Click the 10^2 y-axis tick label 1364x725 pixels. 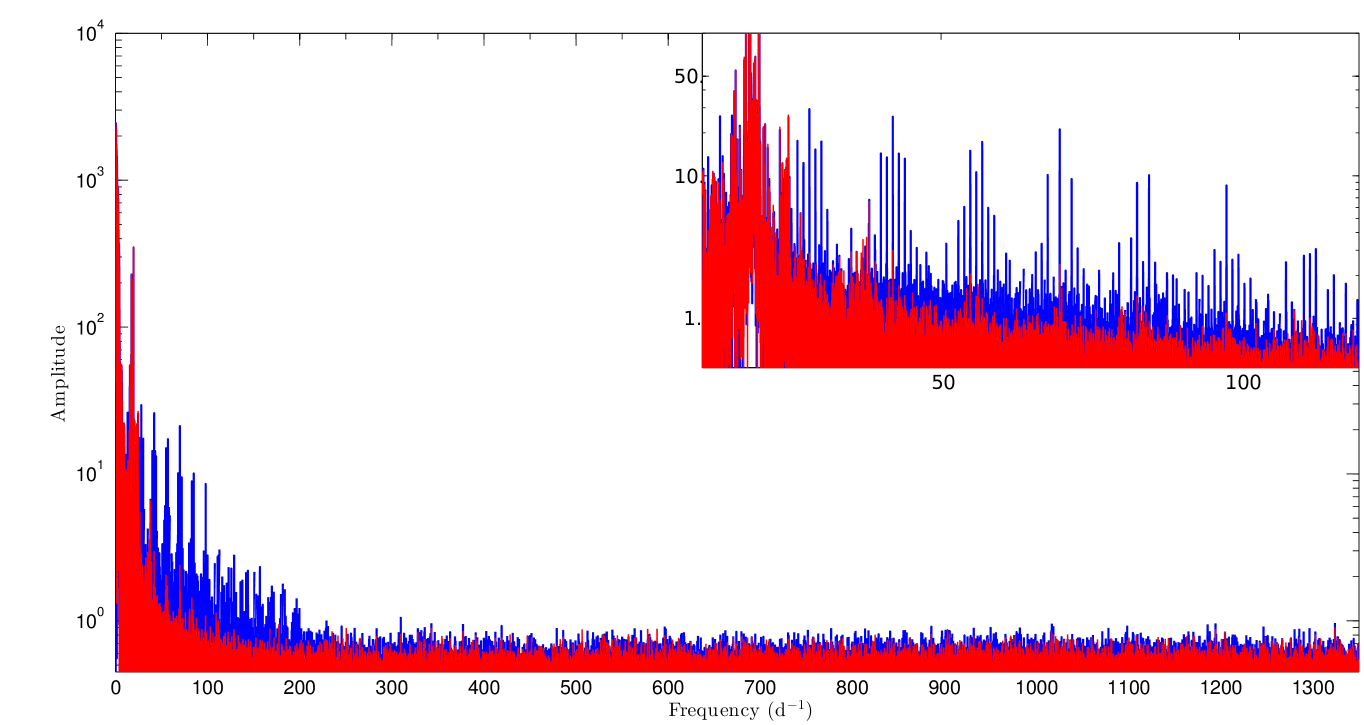coord(91,328)
